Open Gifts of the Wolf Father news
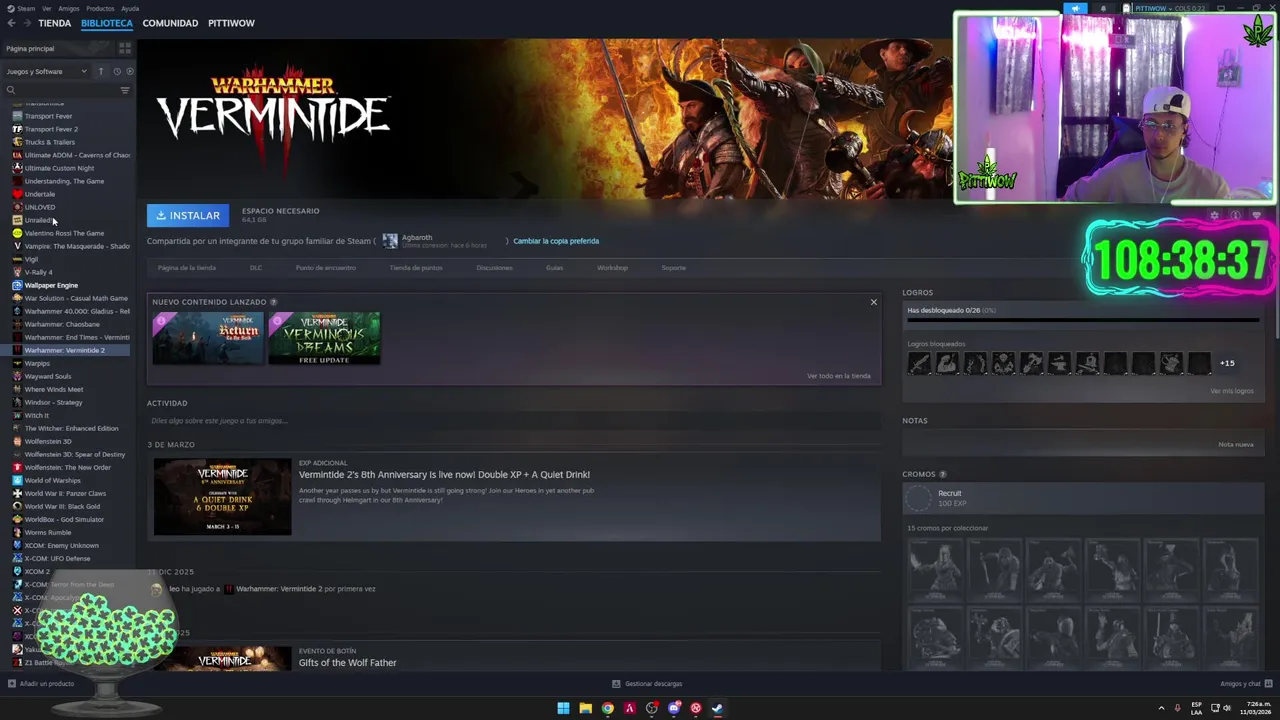This screenshot has height=720, width=1280. pyautogui.click(x=347, y=663)
